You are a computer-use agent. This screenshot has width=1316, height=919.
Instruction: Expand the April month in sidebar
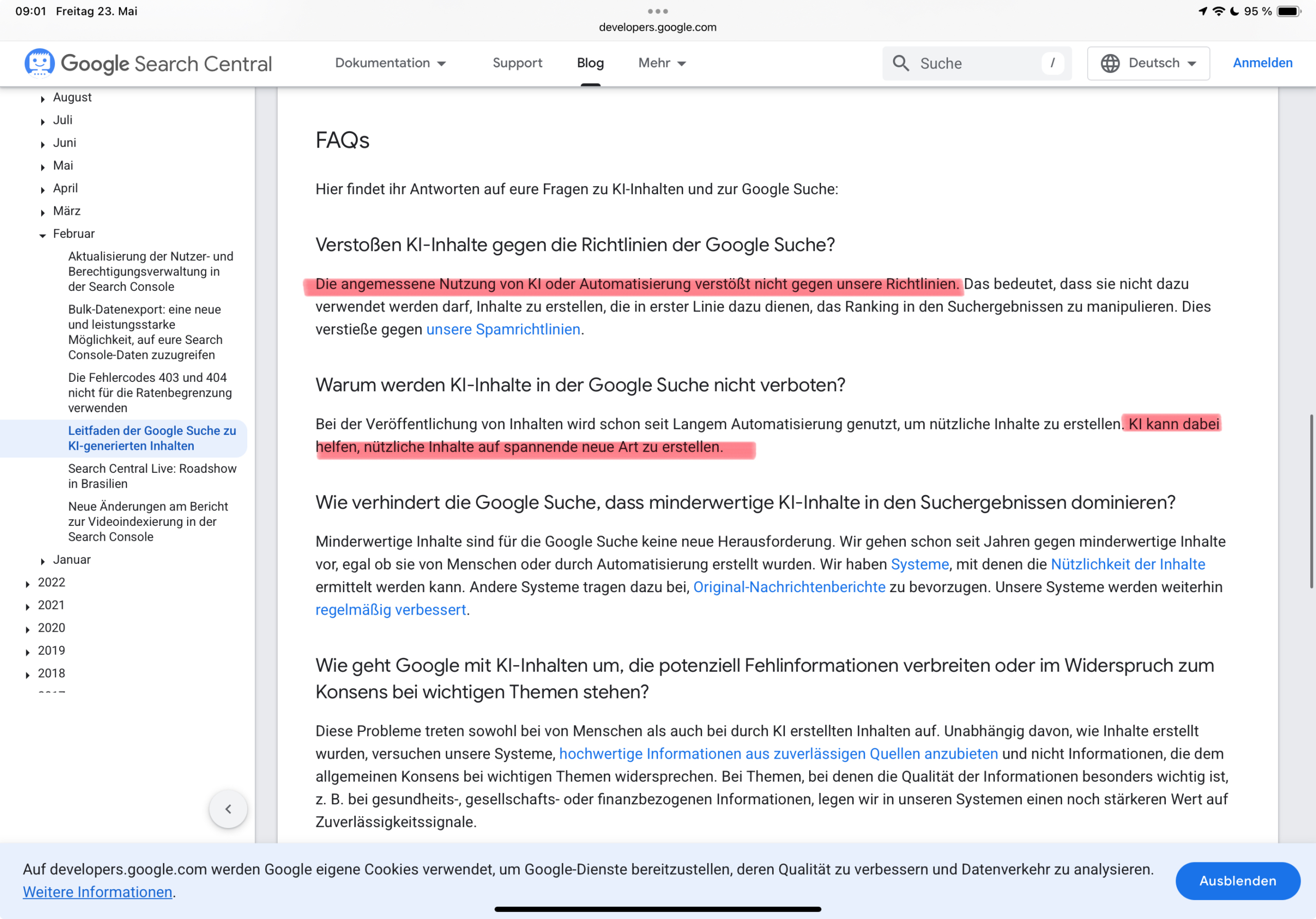pyautogui.click(x=43, y=190)
